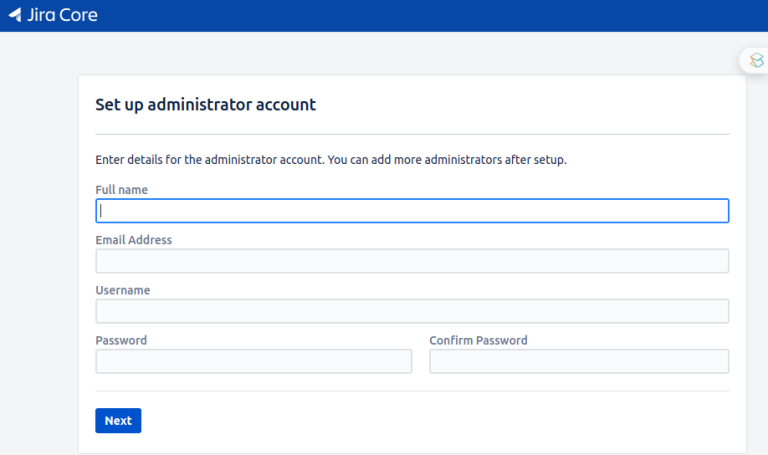This screenshot has width=768, height=455.
Task: Click into the Email Address field
Action: pyautogui.click(x=412, y=261)
